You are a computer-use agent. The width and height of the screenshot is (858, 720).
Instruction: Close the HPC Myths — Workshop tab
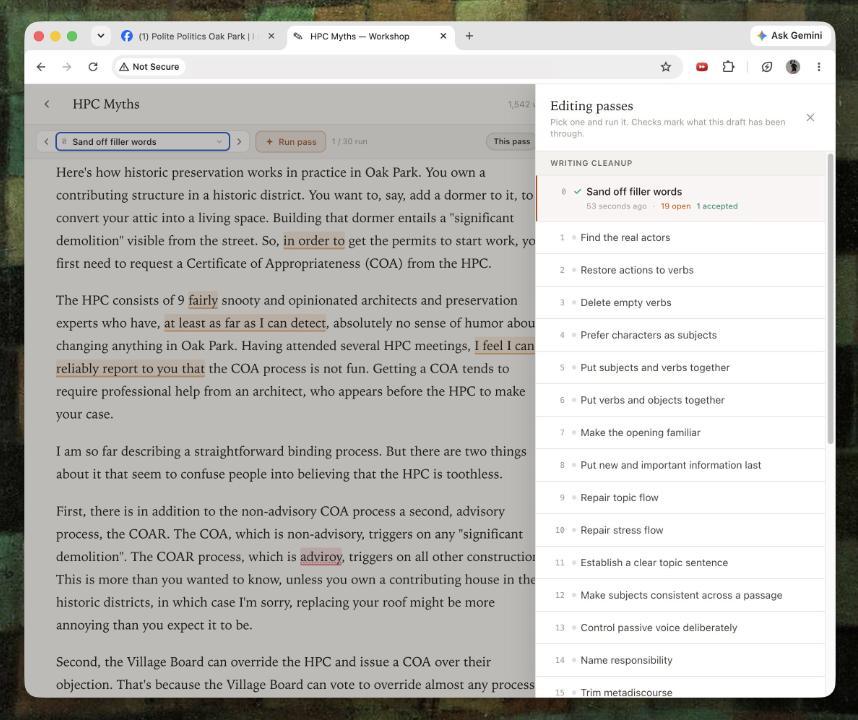click(x=443, y=36)
